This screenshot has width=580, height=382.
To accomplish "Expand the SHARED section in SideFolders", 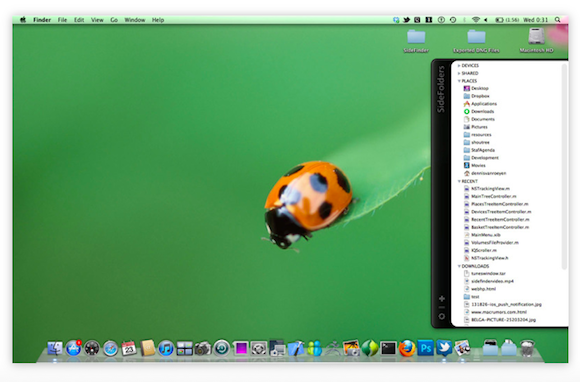I will coord(459,73).
